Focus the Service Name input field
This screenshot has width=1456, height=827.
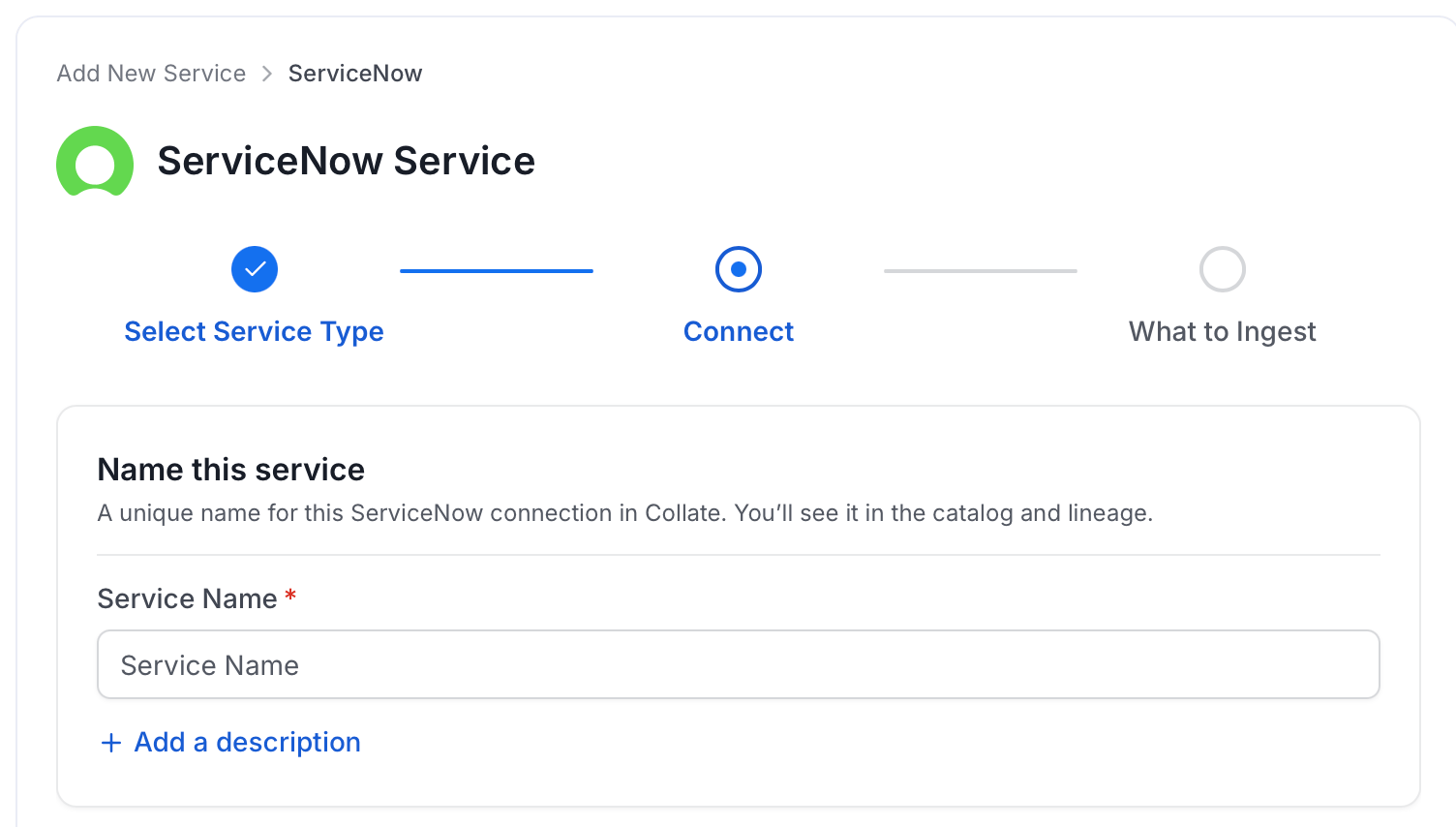pyautogui.click(x=739, y=664)
